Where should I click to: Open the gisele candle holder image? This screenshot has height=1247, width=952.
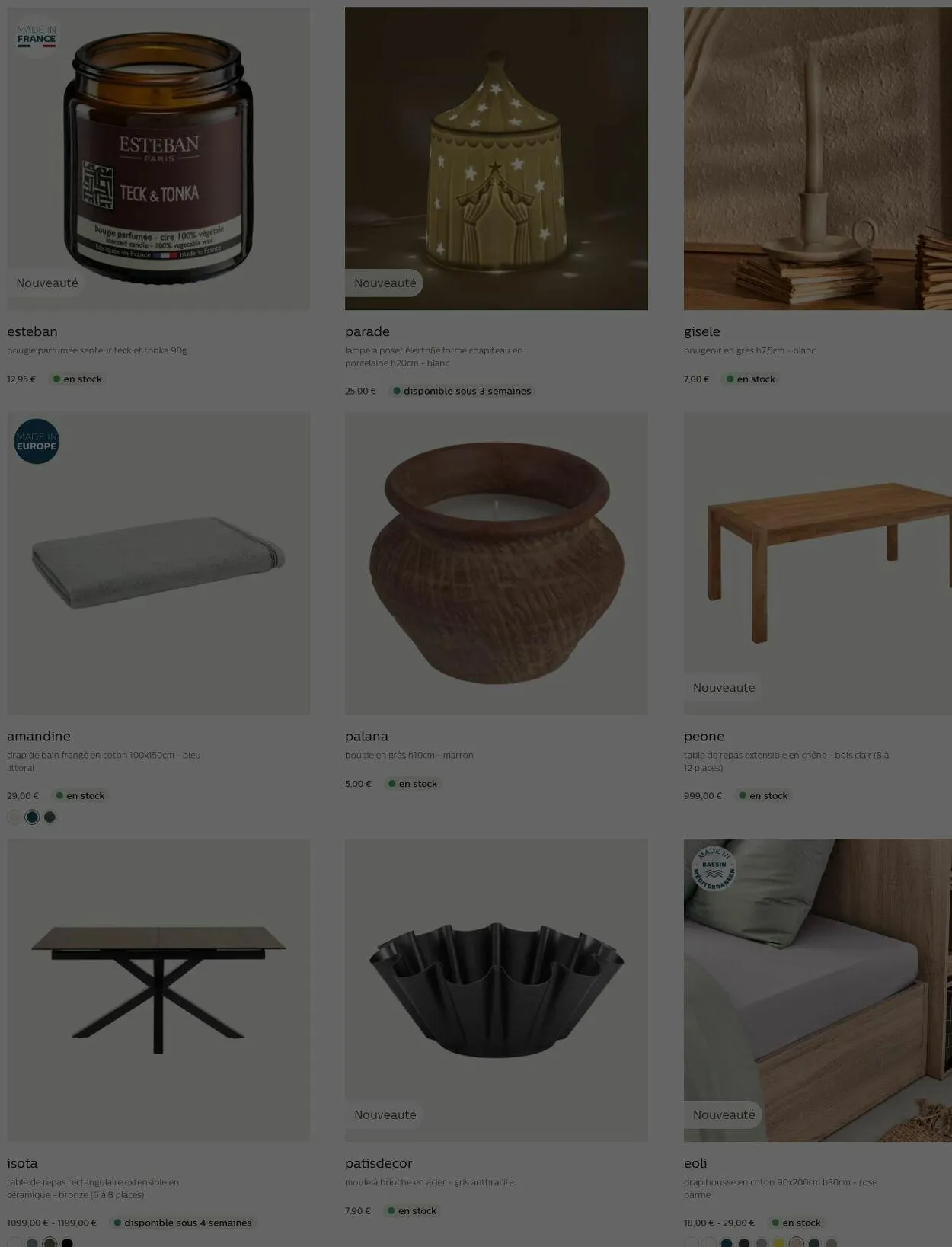(817, 158)
